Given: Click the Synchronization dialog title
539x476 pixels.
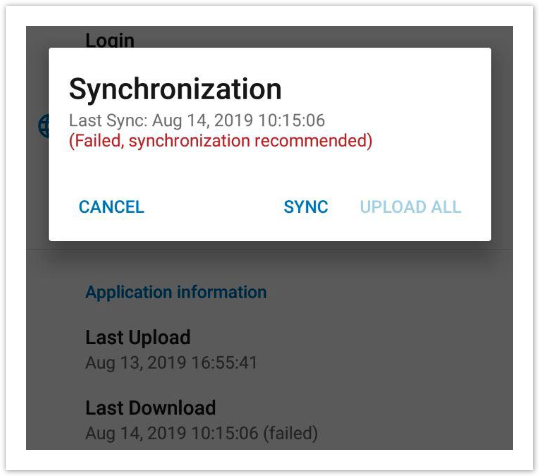Looking at the screenshot, I should point(175,89).
